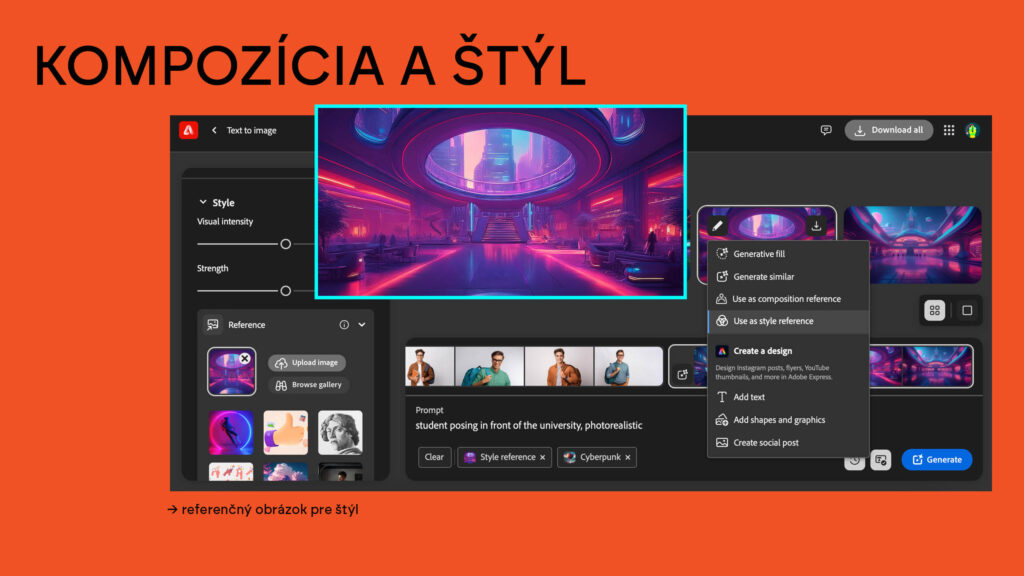The width and height of the screenshot is (1024, 576).
Task: Click the image icon beside Create social post
Action: pyautogui.click(x=722, y=442)
